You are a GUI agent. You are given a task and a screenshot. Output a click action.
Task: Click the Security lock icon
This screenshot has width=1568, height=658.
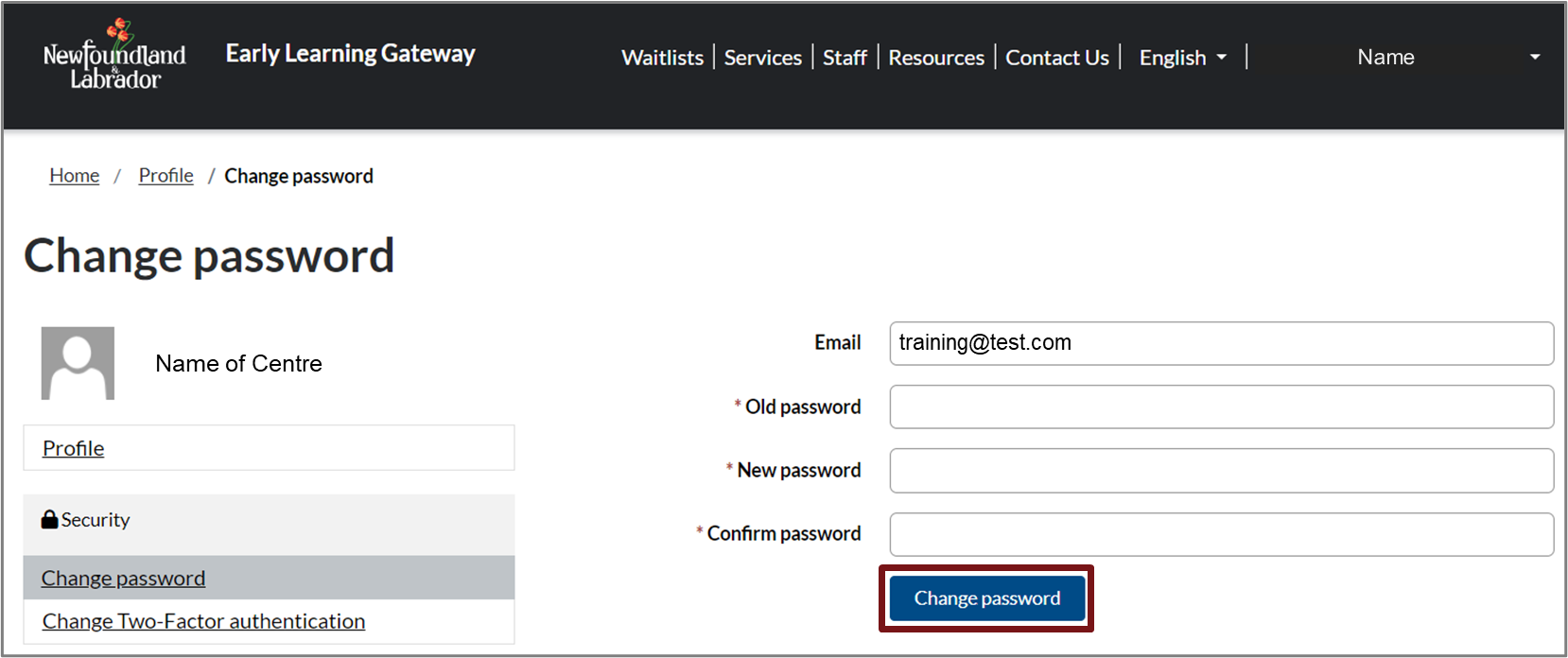pos(50,519)
